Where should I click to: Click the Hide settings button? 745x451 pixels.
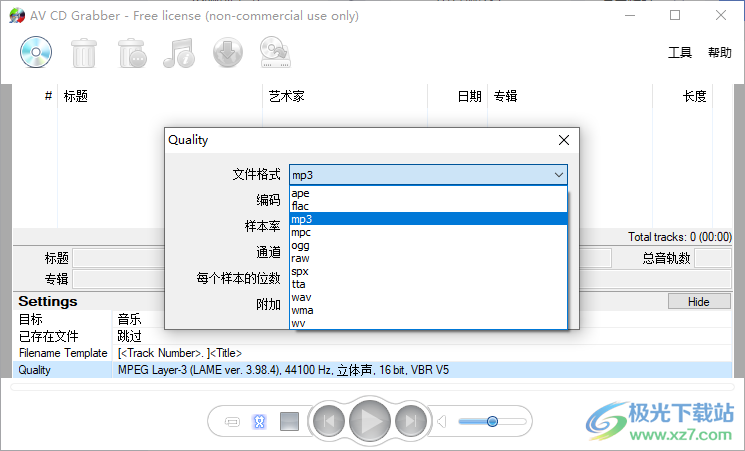[699, 302]
